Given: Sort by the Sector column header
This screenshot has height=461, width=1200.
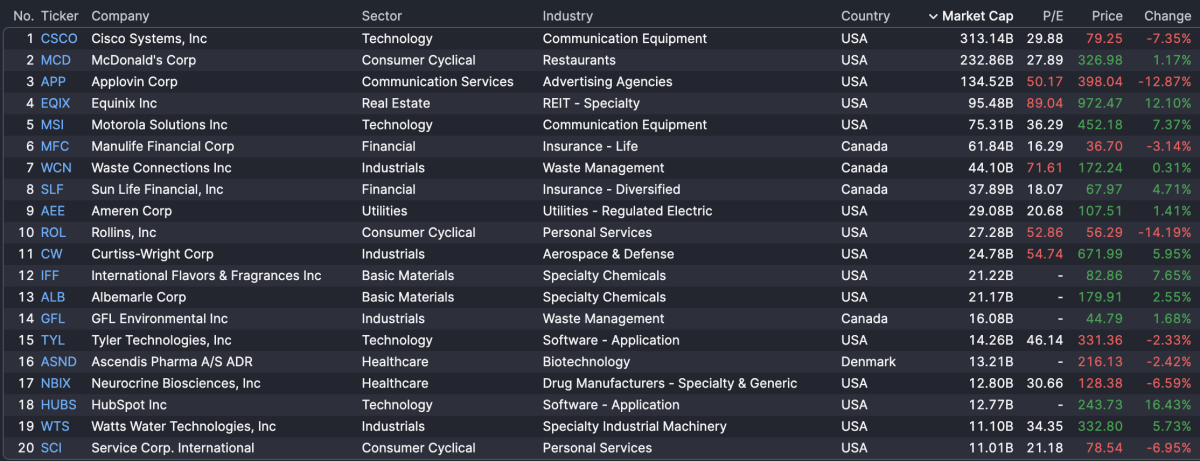Looking at the screenshot, I should [383, 16].
